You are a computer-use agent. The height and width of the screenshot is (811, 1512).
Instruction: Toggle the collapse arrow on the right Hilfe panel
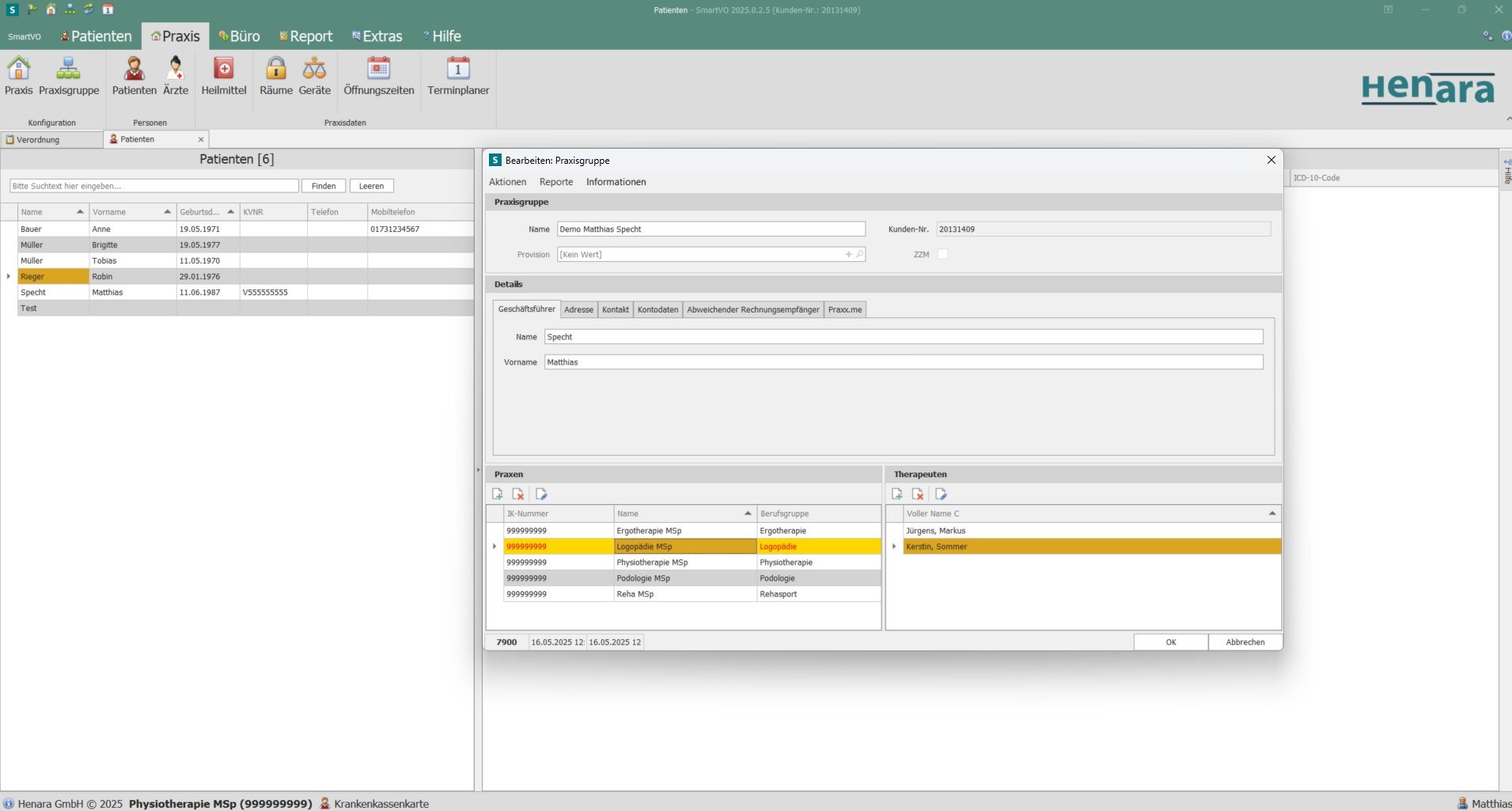1506,119
